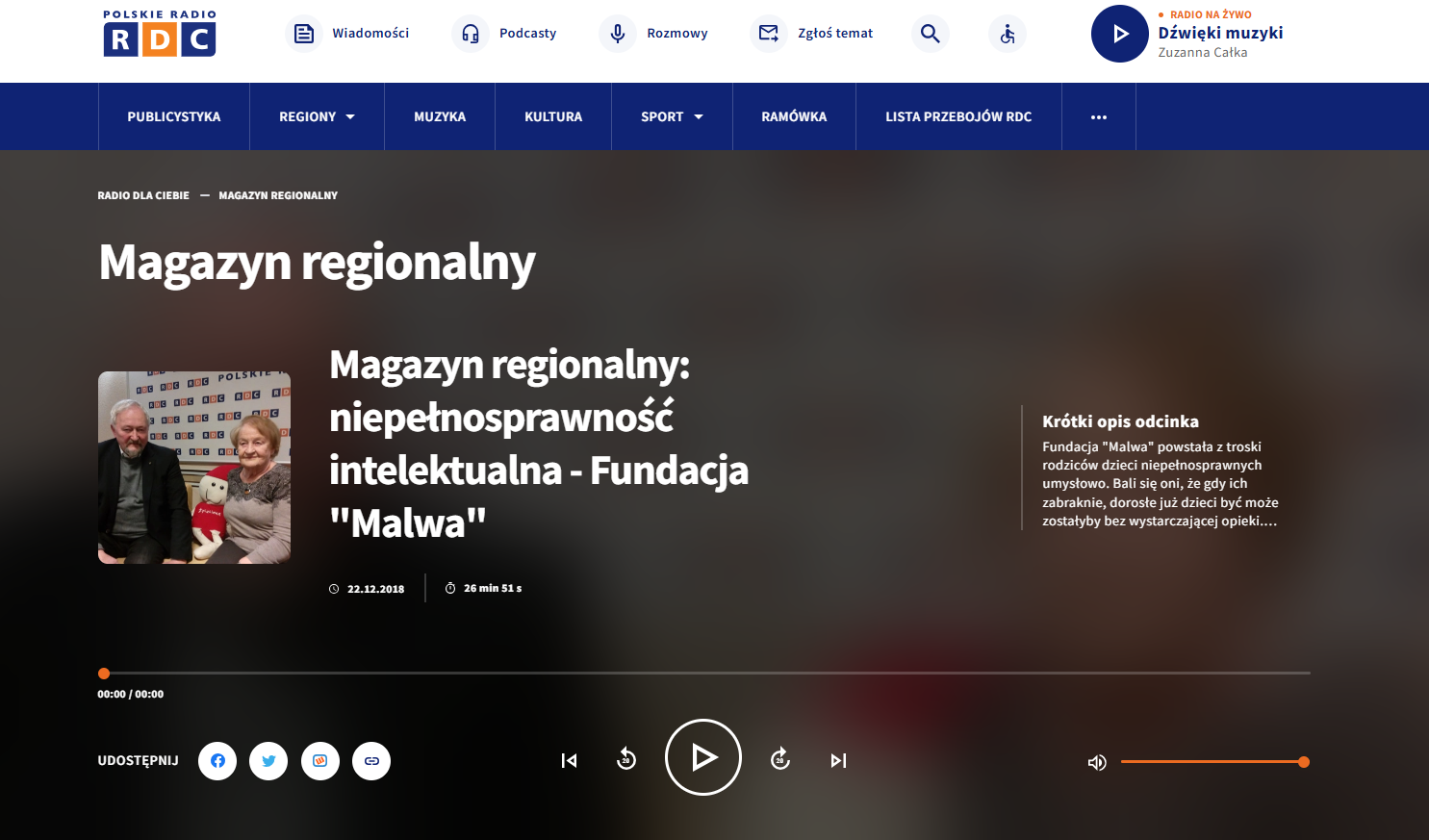Copy episode link with chain icon
1429x840 pixels.
coord(371,761)
